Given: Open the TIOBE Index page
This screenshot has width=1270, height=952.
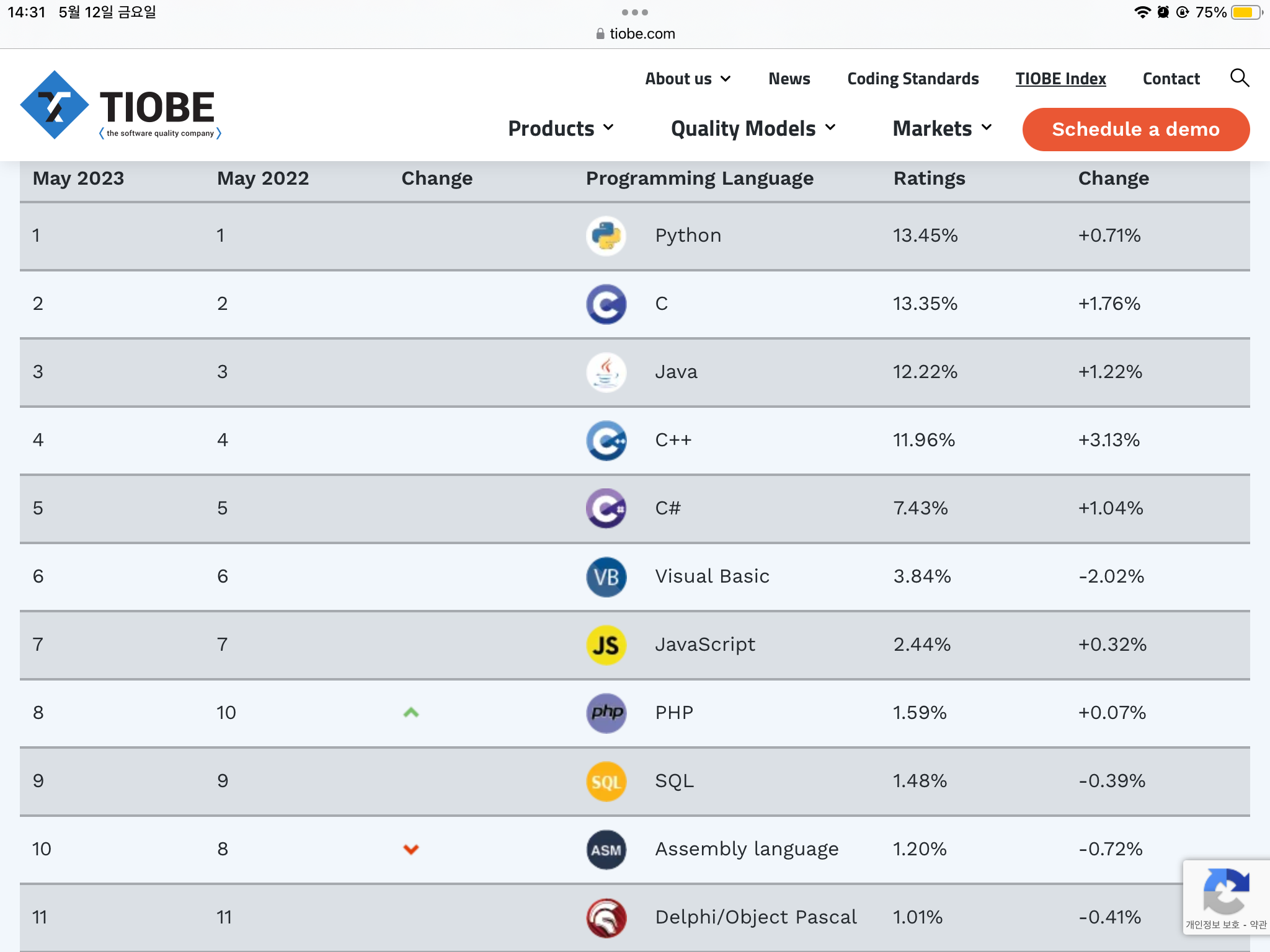Looking at the screenshot, I should [x=1060, y=79].
